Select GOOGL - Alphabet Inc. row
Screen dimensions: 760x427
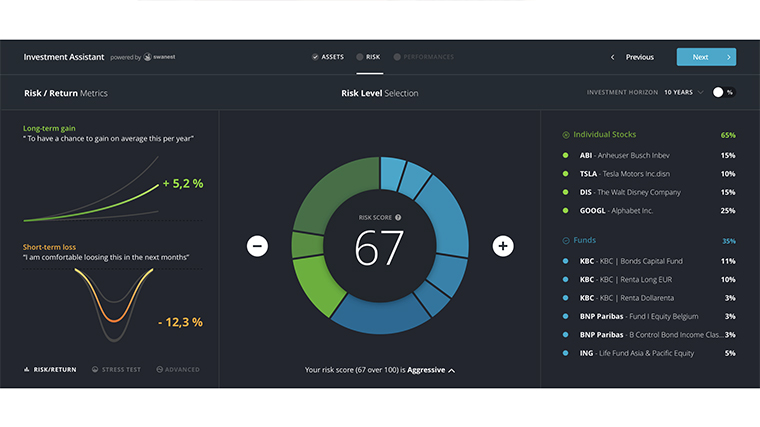tap(649, 211)
